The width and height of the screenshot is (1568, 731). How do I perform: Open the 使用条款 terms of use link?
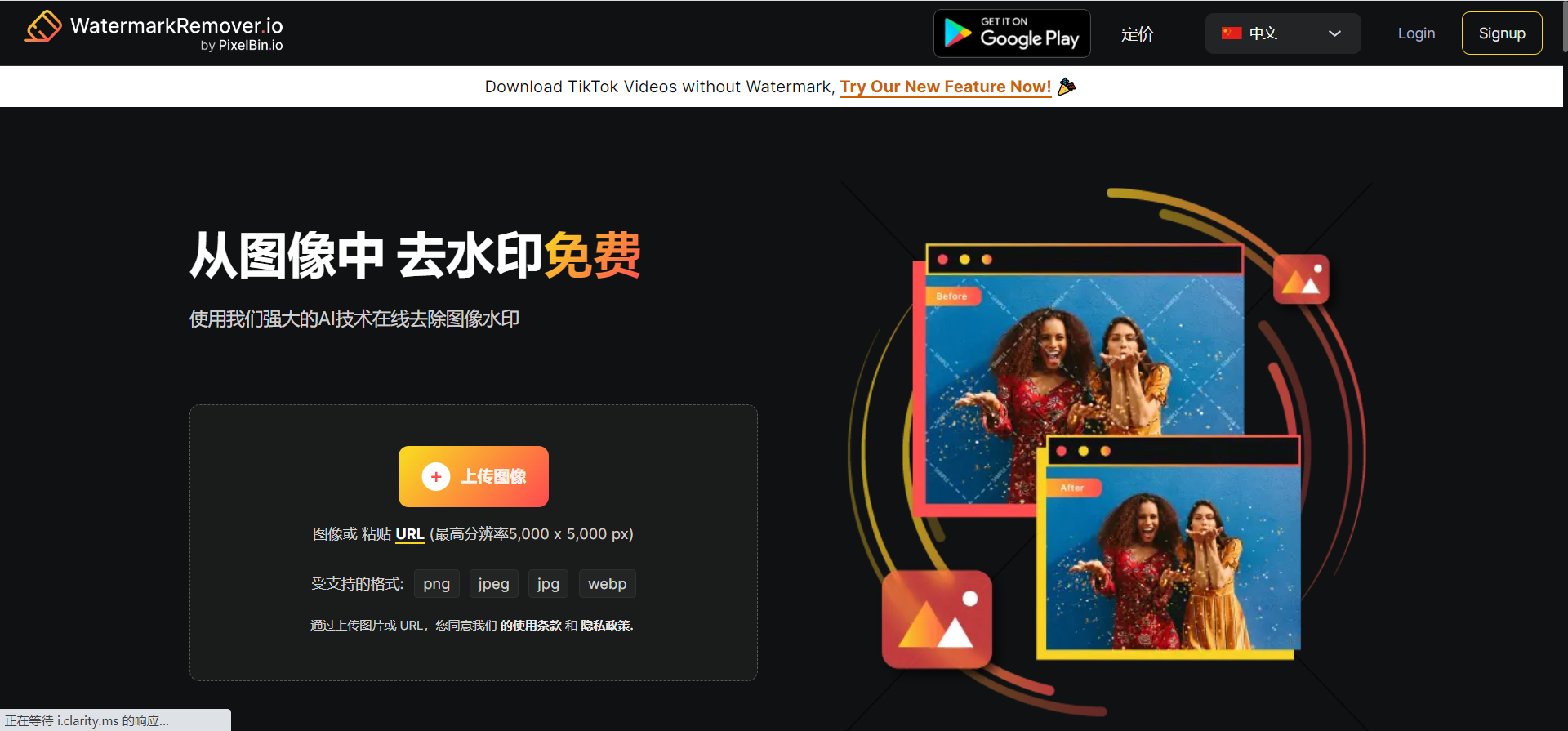coord(530,626)
